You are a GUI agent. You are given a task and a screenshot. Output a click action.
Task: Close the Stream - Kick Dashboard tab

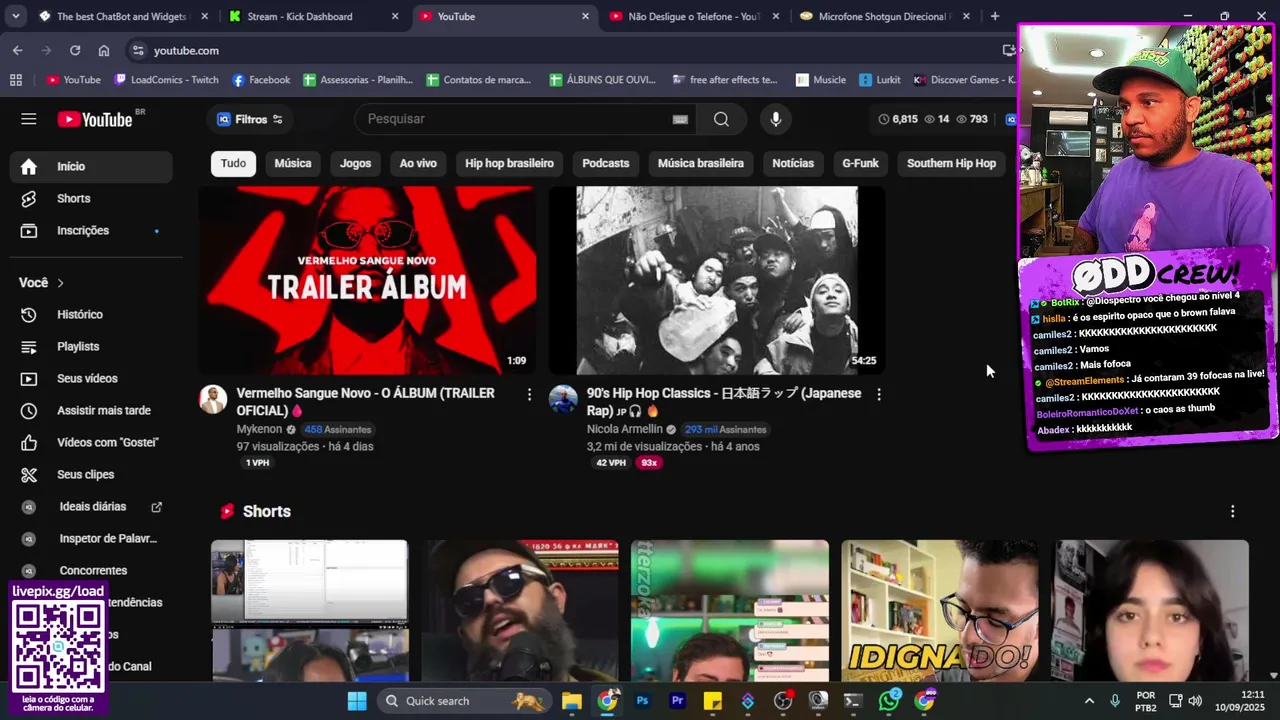[x=395, y=16]
